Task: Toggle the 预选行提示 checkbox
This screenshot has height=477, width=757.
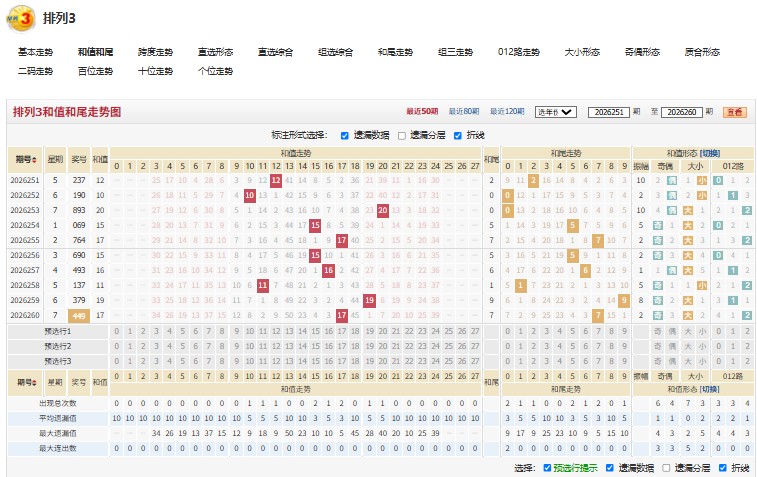Action: coord(547,468)
